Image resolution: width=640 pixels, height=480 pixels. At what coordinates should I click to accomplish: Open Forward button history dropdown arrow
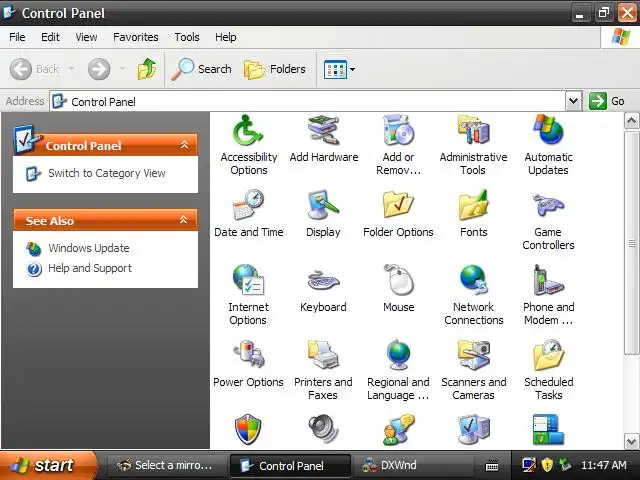point(122,69)
